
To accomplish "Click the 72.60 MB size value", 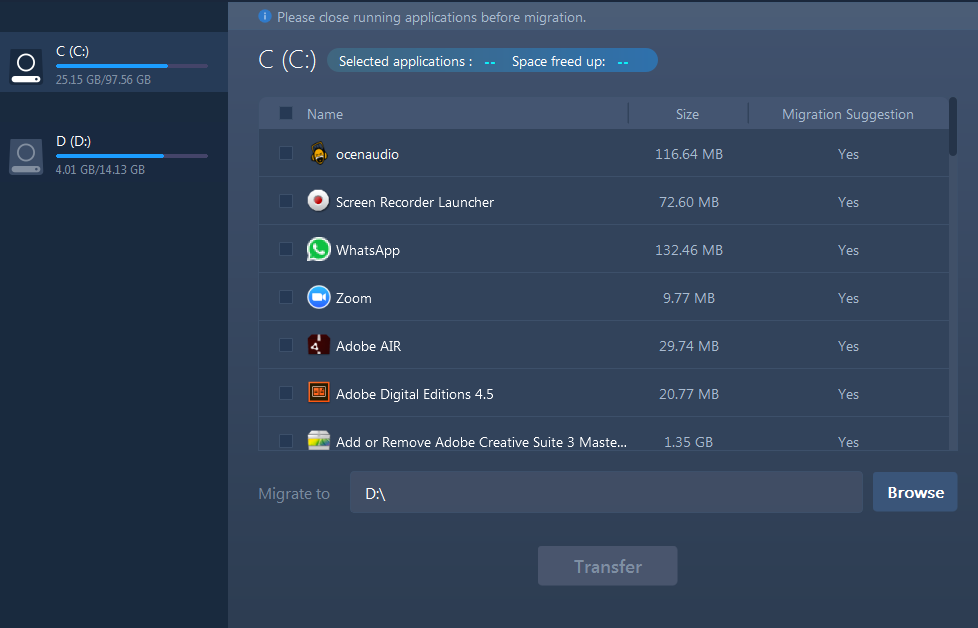I will click(689, 202).
